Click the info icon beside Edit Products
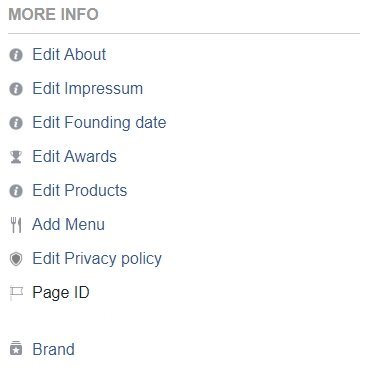This screenshot has height=370, width=377. (x=16, y=191)
